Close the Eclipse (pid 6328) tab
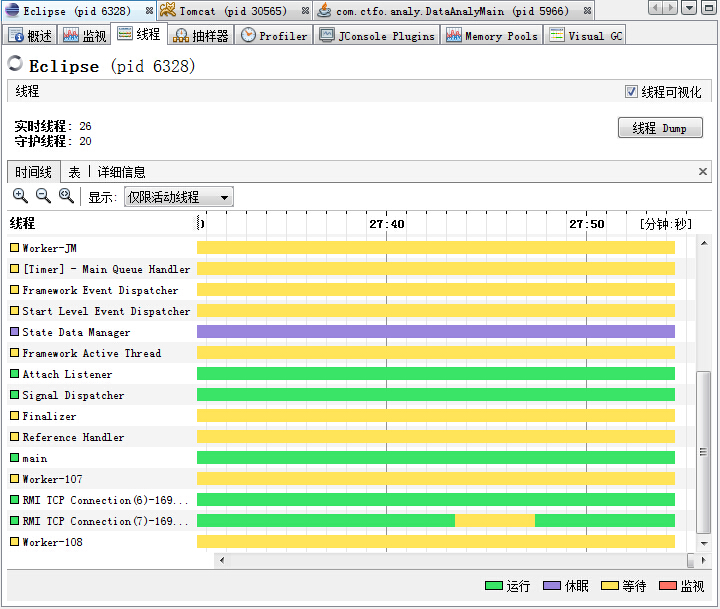The image size is (720, 609). pyautogui.click(x=149, y=11)
